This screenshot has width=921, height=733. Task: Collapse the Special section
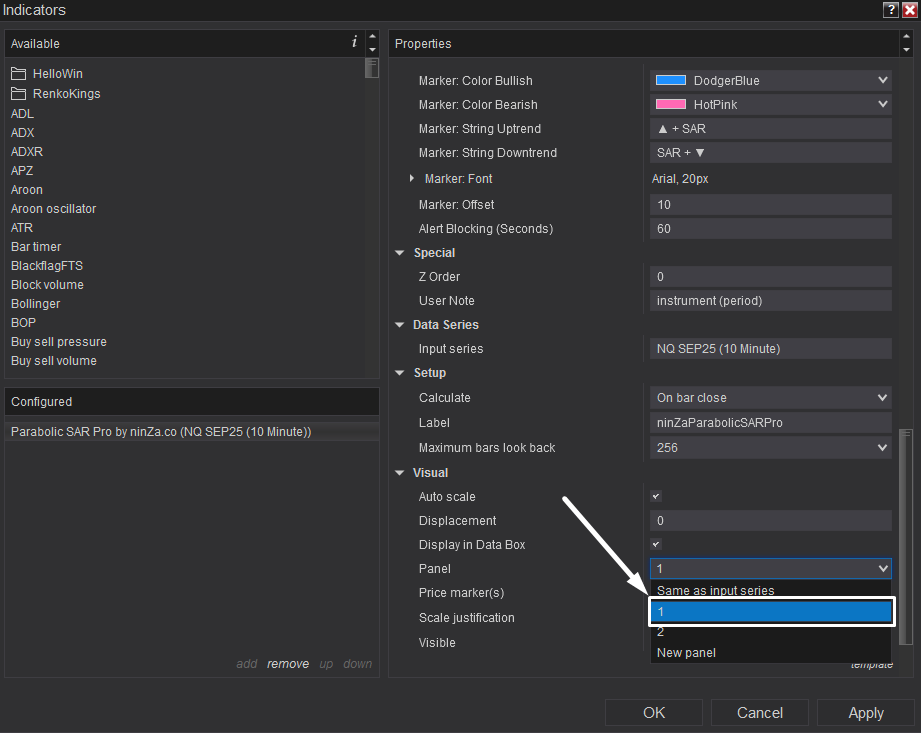click(400, 253)
